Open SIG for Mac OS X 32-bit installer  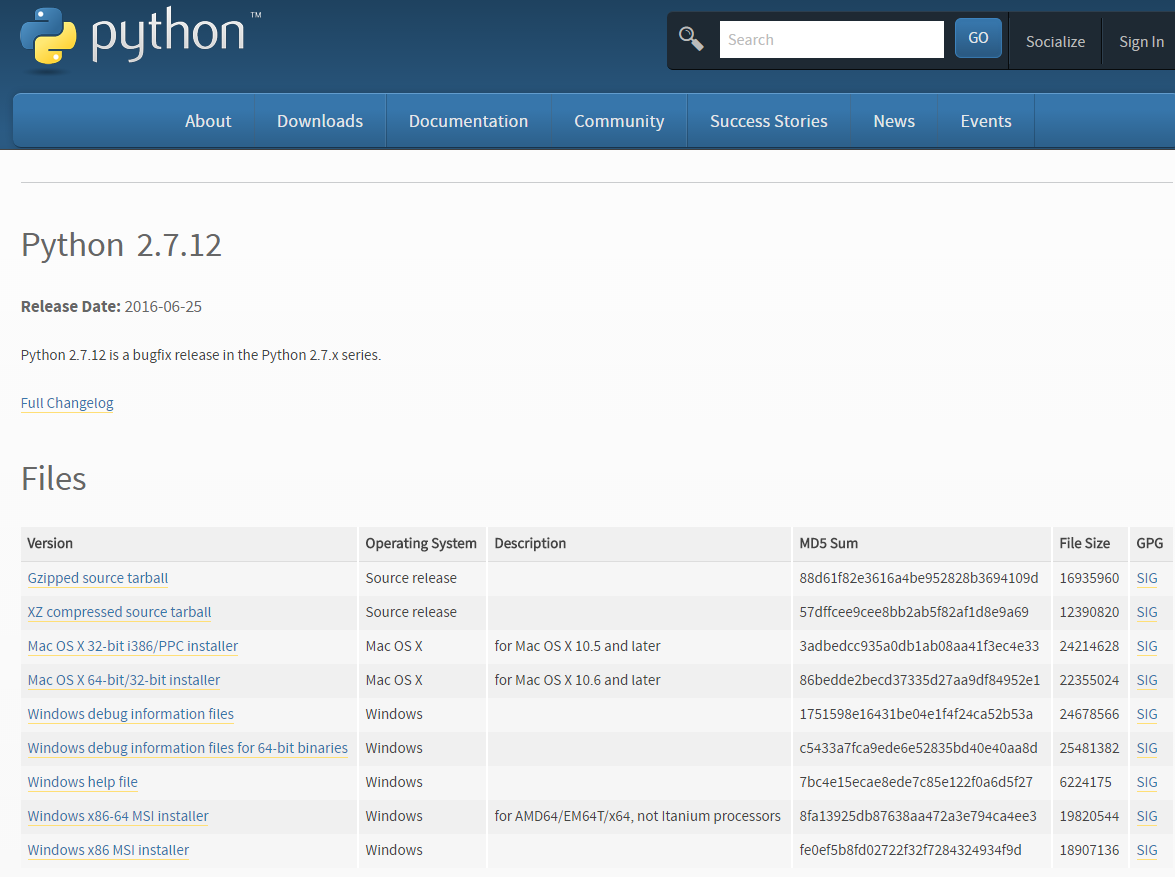[x=1147, y=645]
